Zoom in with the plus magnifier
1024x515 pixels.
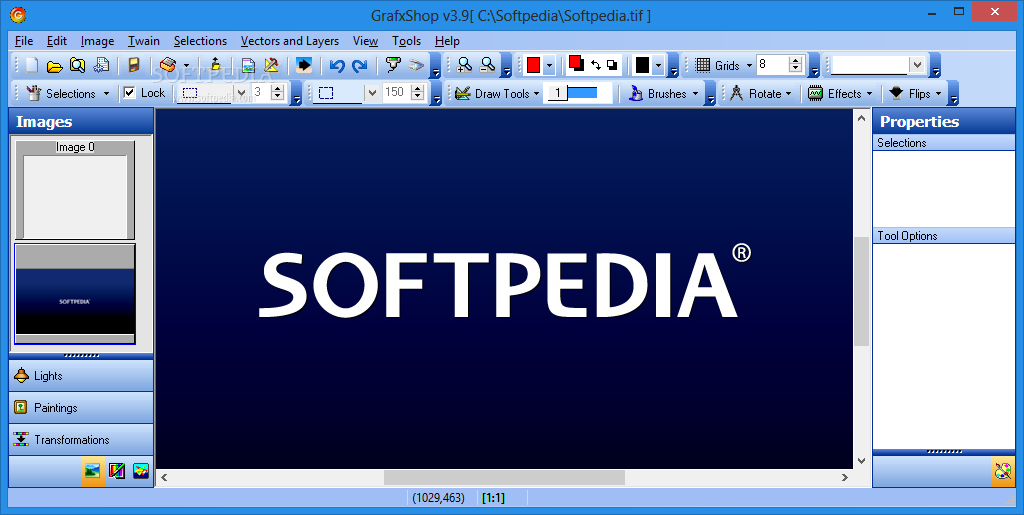[464, 65]
